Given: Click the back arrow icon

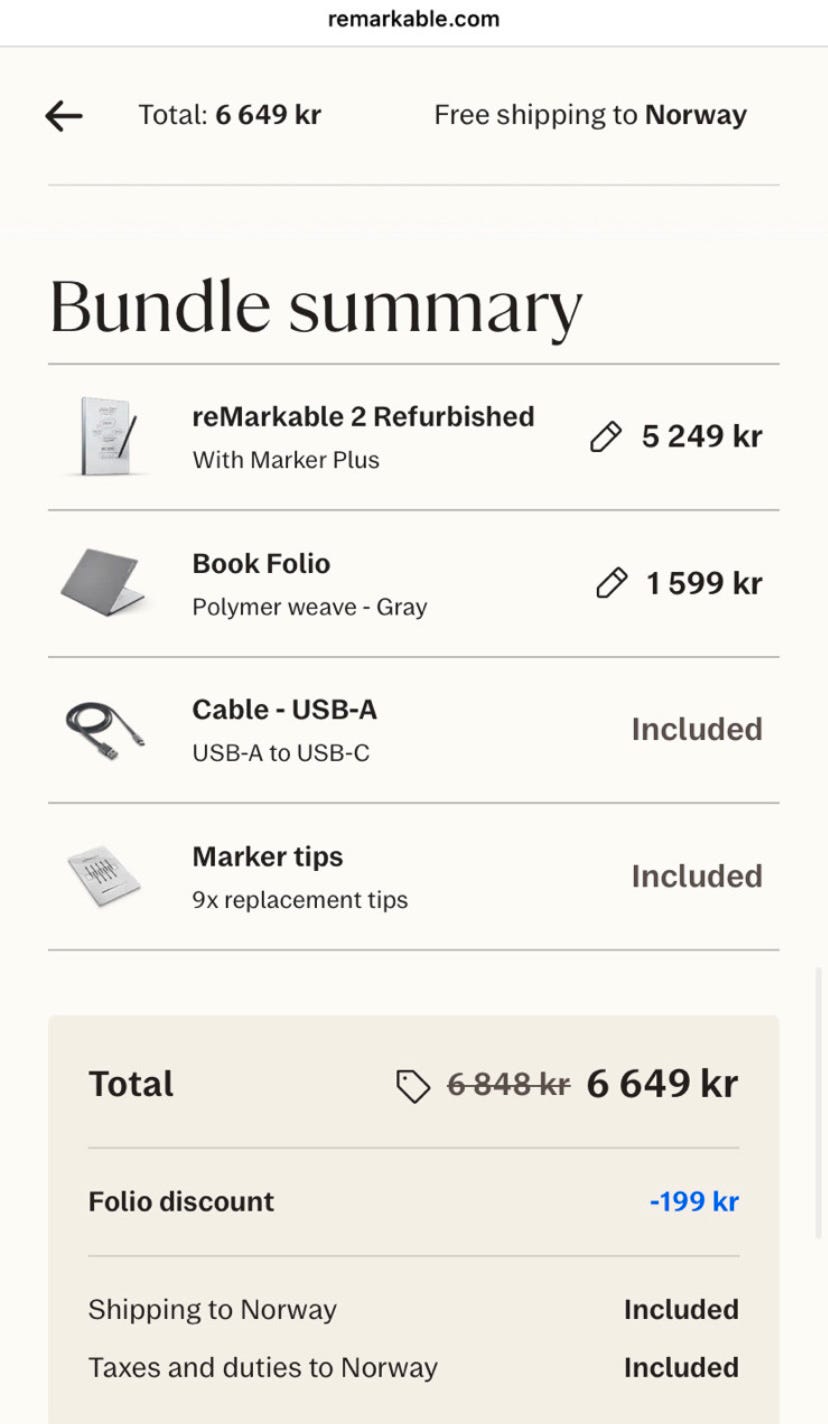Looking at the screenshot, I should click(64, 116).
